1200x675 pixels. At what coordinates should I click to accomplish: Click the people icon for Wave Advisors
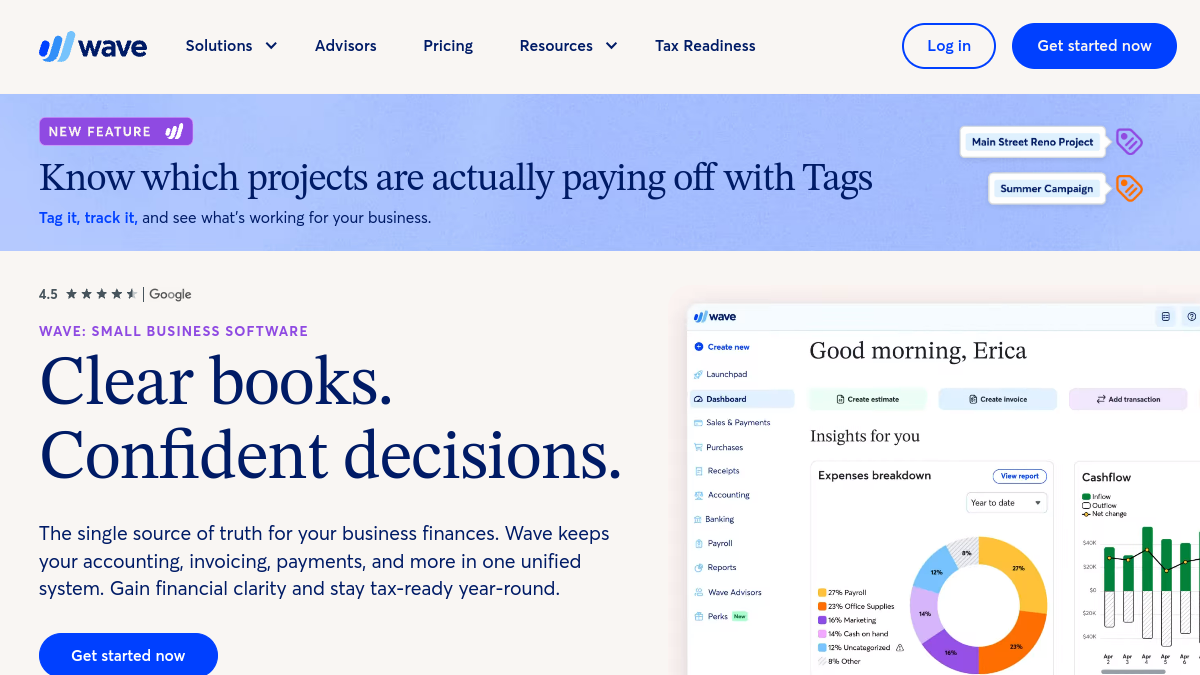[698, 592]
